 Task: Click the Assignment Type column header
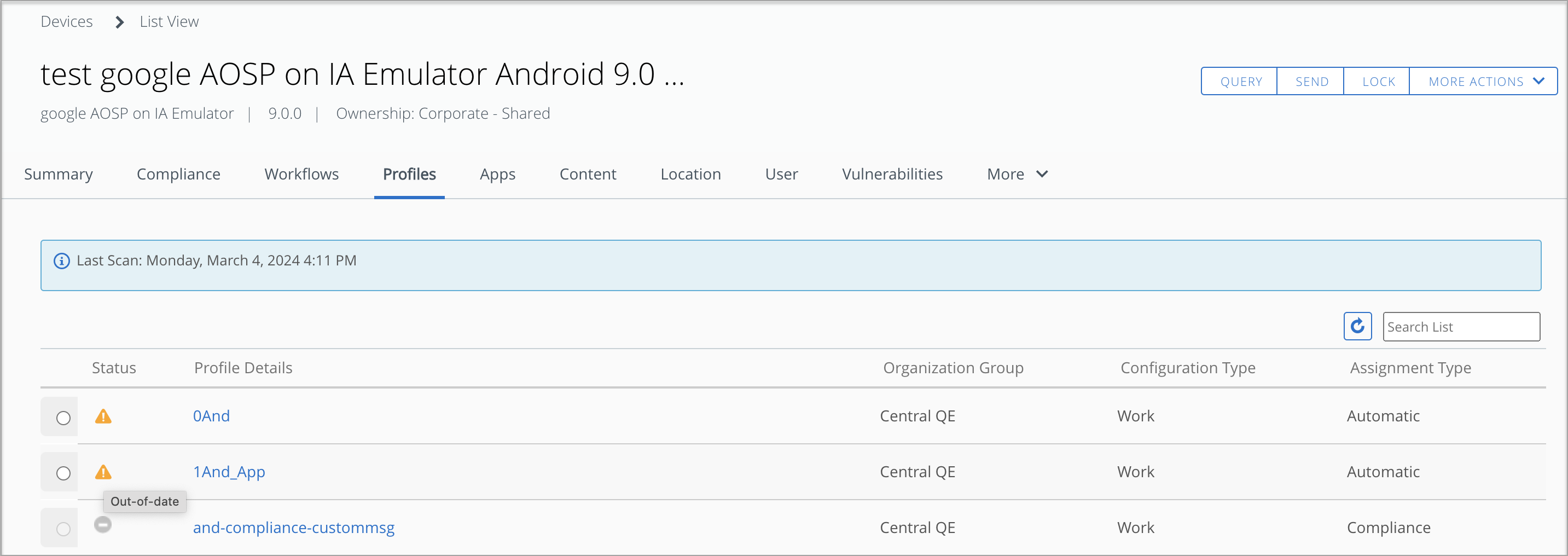[x=1410, y=368]
